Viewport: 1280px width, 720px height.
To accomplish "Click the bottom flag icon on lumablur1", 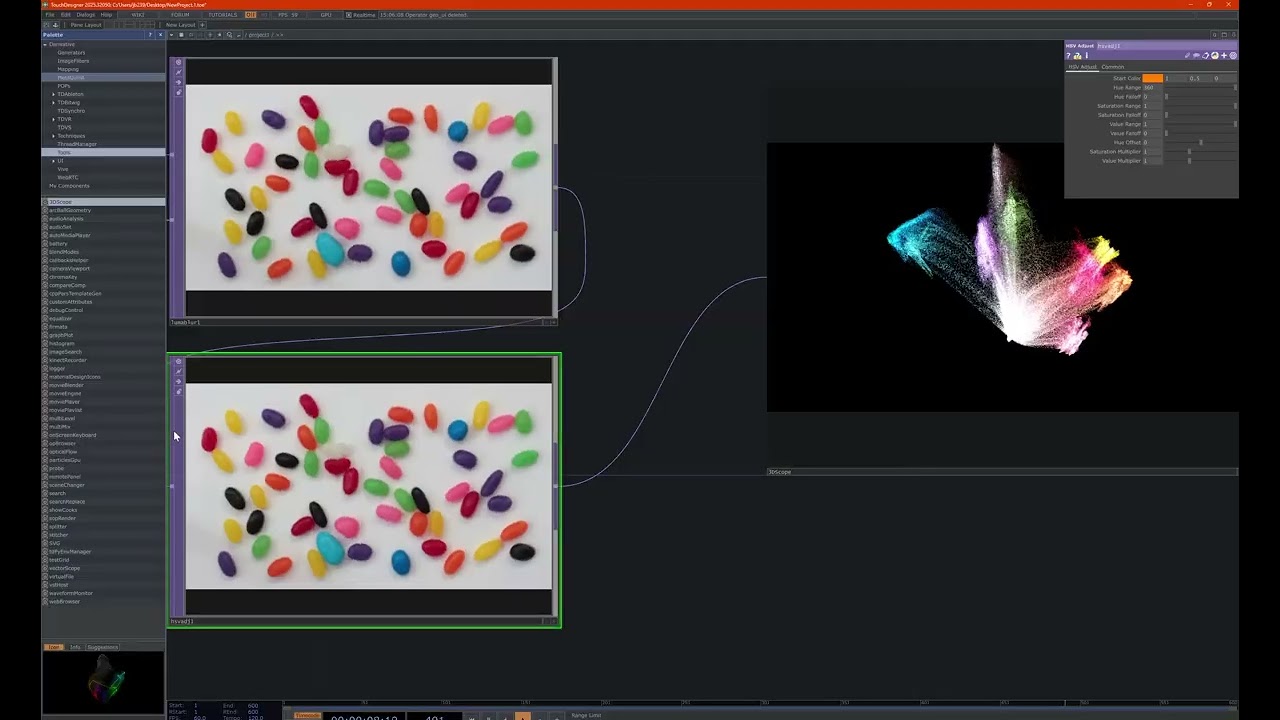I will pos(179,92).
